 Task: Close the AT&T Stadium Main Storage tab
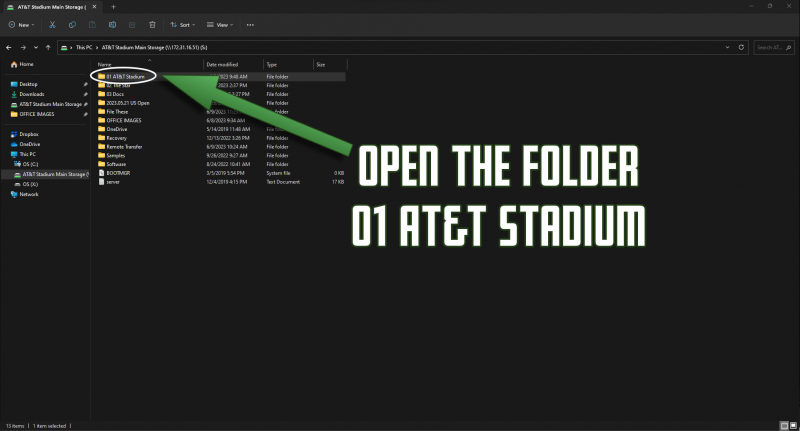coord(94,7)
